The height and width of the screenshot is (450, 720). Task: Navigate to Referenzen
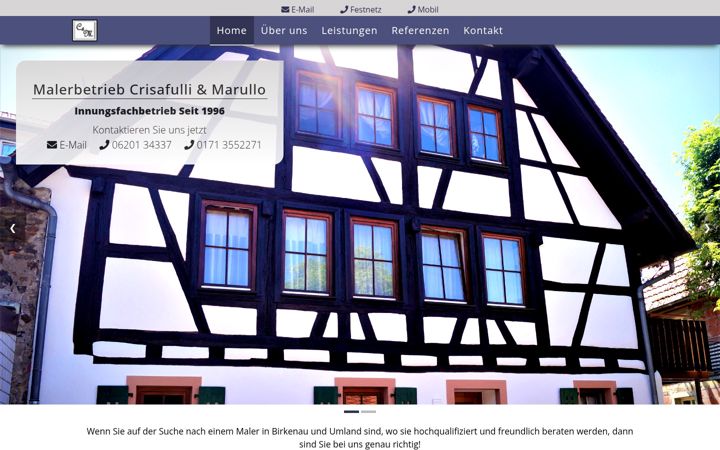(x=420, y=30)
